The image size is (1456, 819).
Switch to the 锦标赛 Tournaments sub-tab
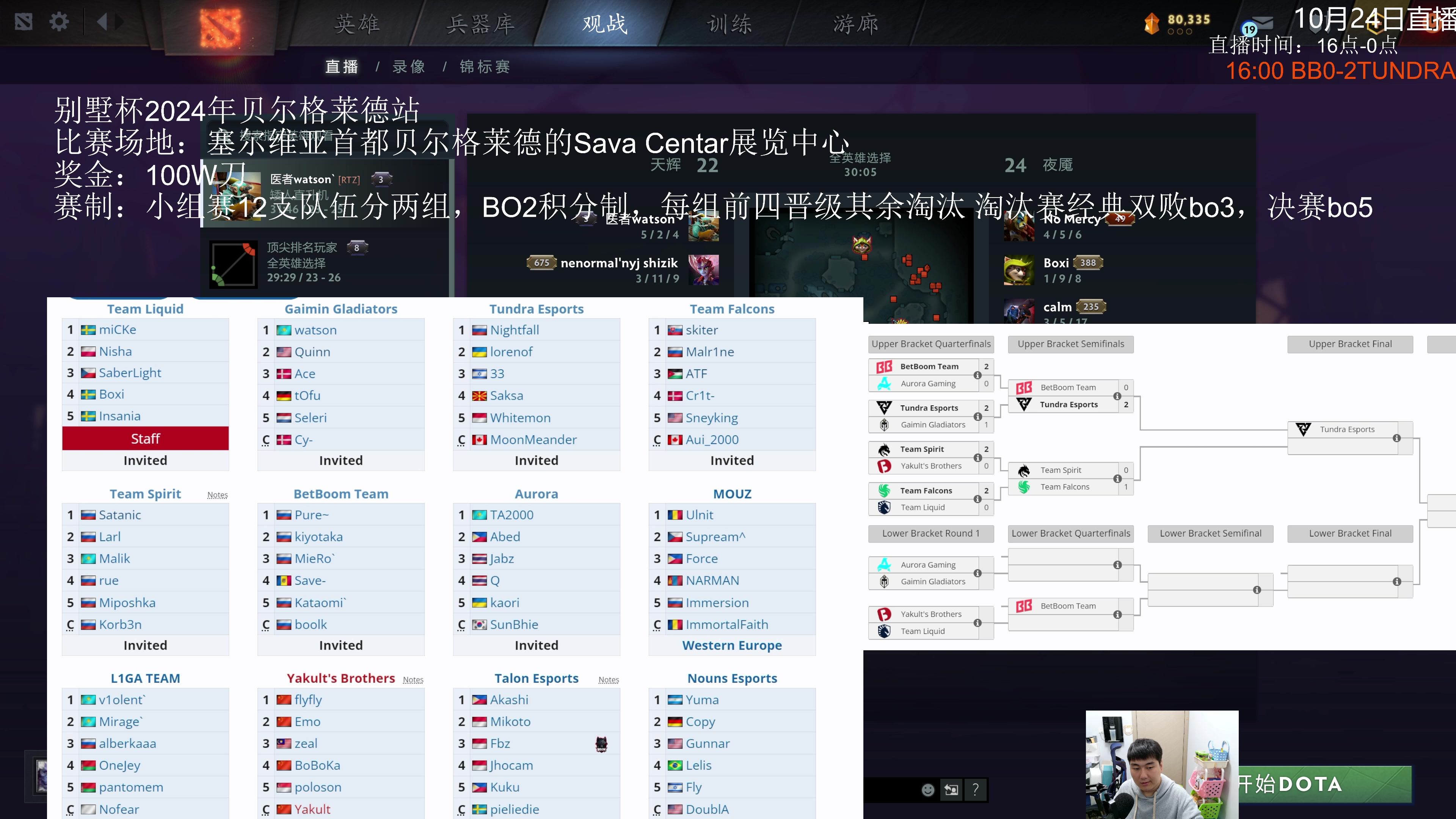click(x=485, y=67)
